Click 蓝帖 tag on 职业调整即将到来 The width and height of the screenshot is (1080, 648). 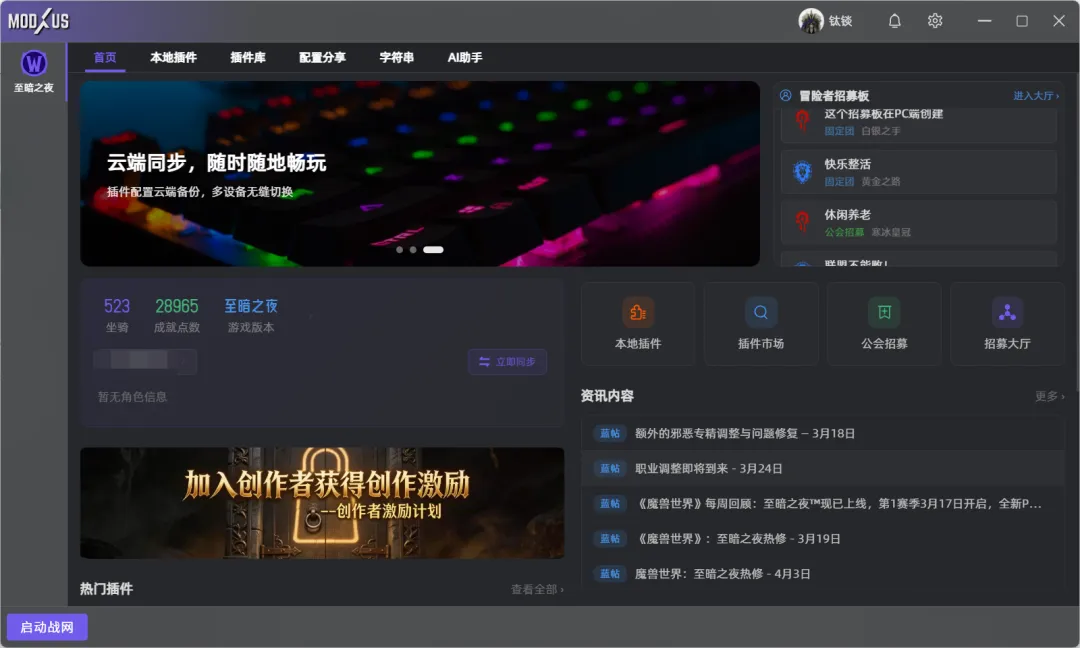(x=610, y=468)
